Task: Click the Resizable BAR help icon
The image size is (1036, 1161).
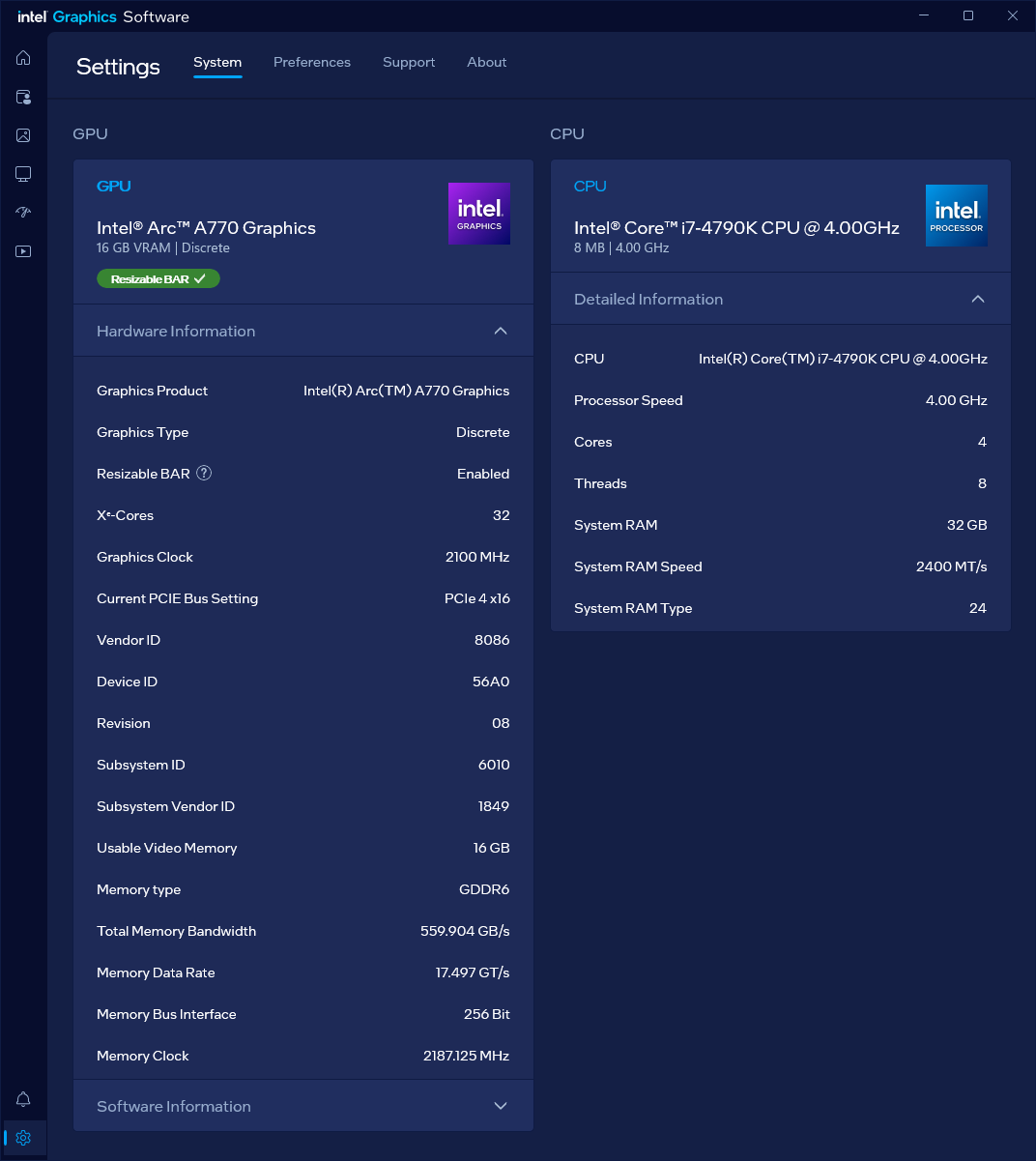Action: click(x=204, y=473)
